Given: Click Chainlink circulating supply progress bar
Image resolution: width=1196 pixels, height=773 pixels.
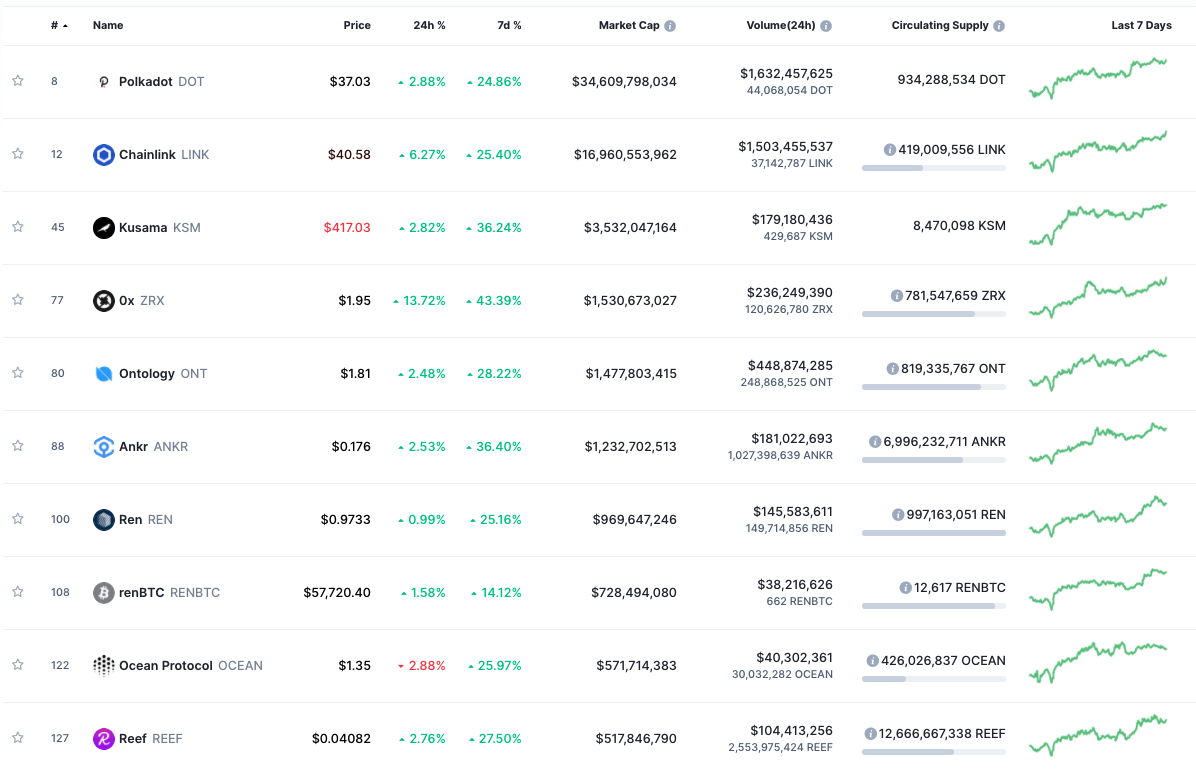Looking at the screenshot, I should coord(934,168).
